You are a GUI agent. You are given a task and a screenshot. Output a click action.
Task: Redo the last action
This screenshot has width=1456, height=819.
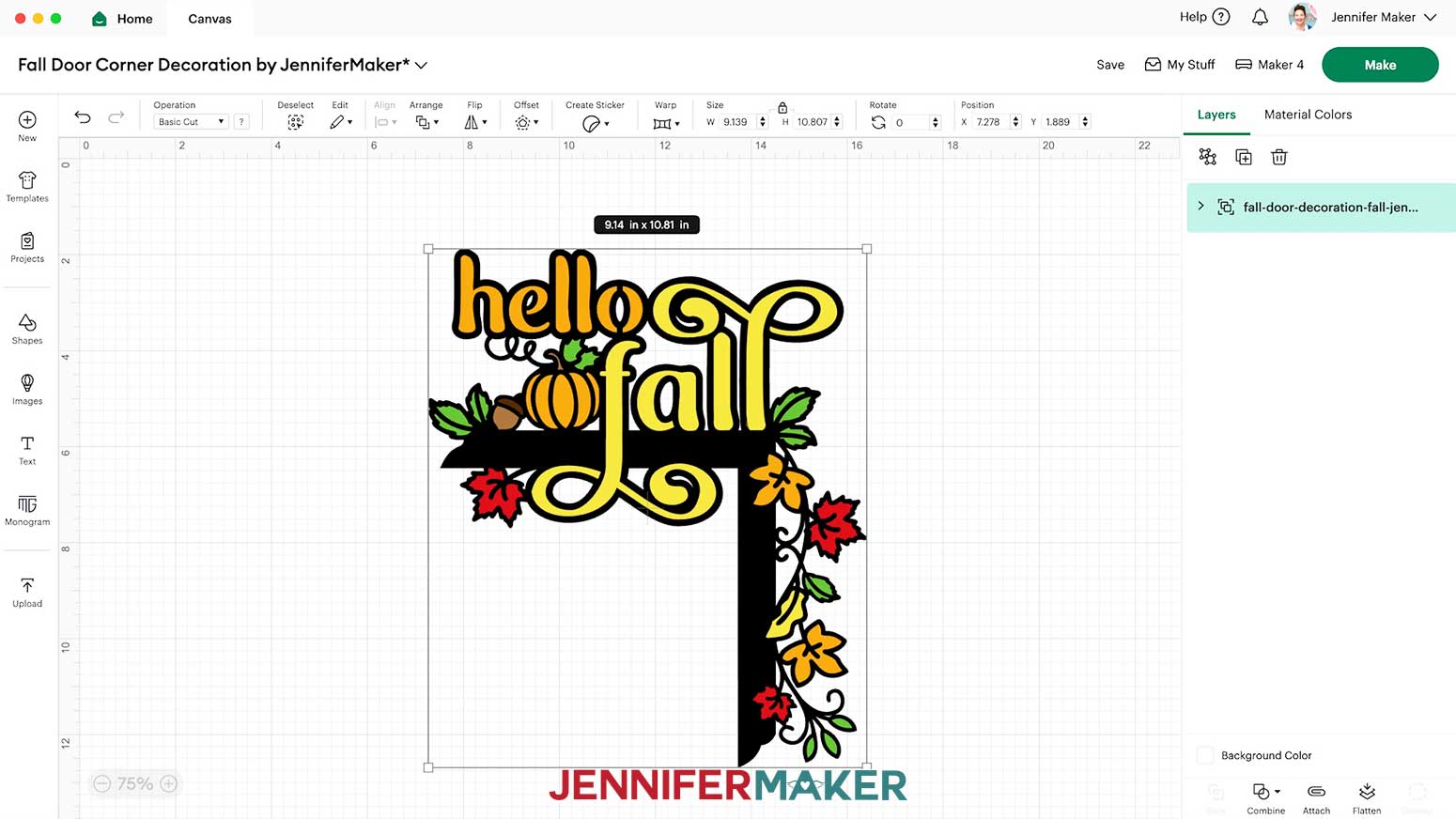(x=116, y=117)
